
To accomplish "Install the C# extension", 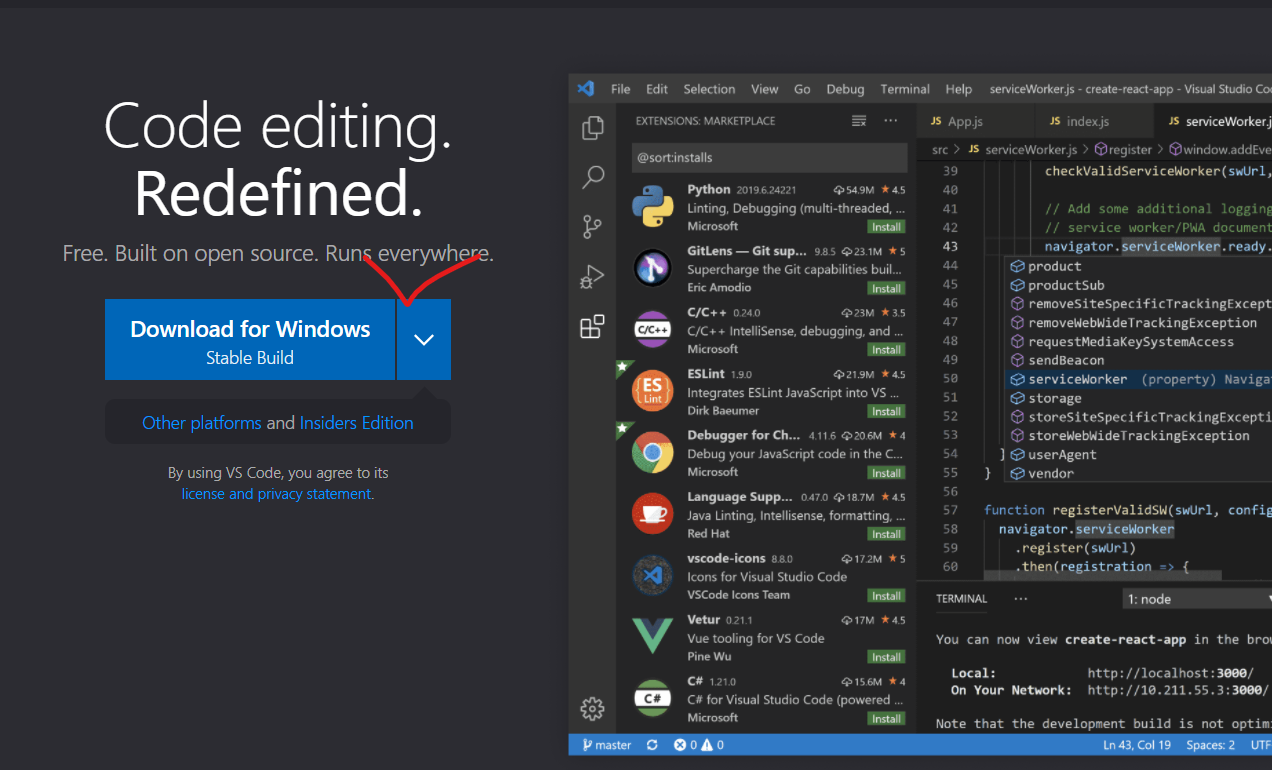I will click(x=886, y=718).
